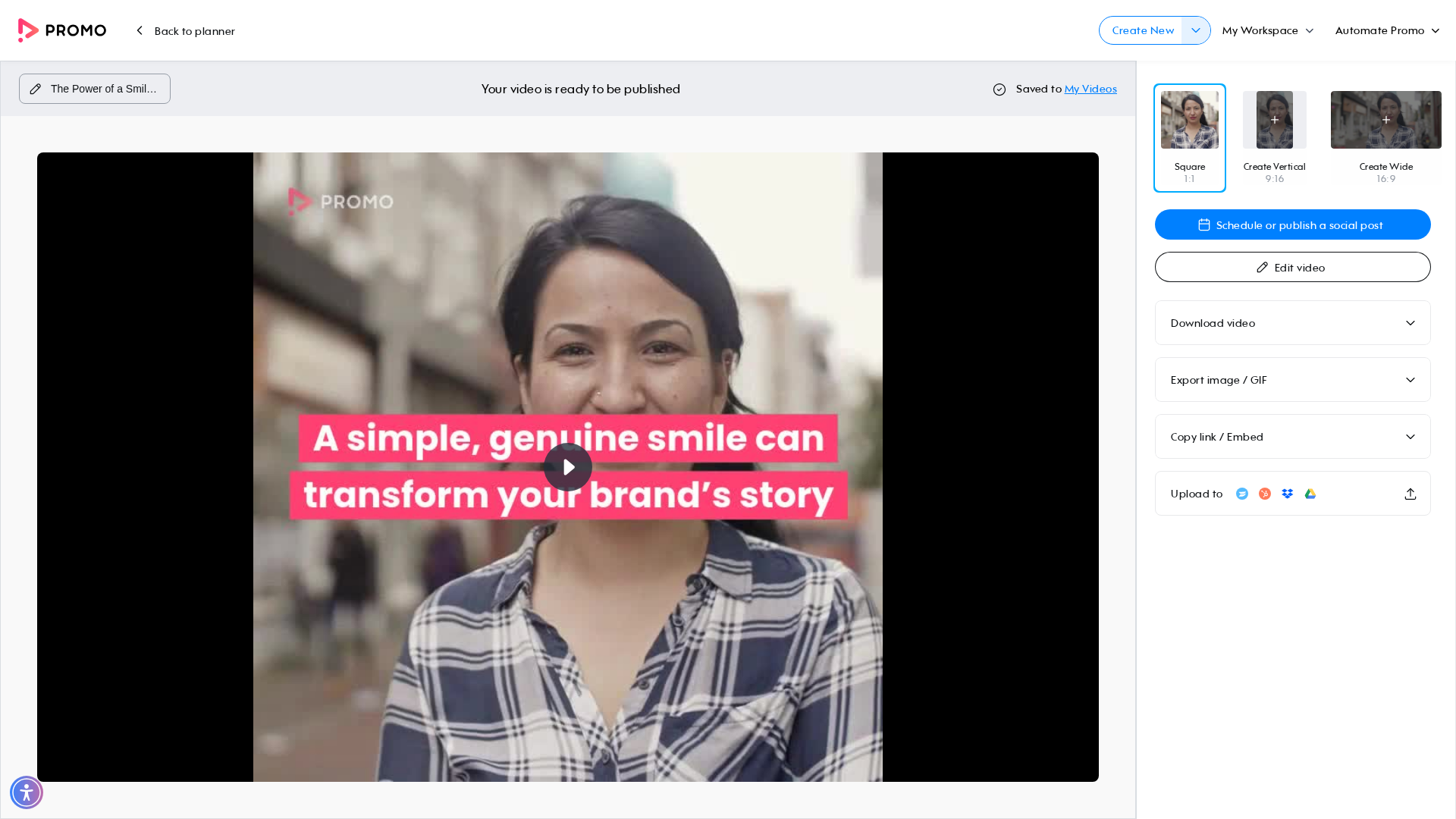Expand the Download video section
This screenshot has width=1456, height=819.
click(1292, 323)
